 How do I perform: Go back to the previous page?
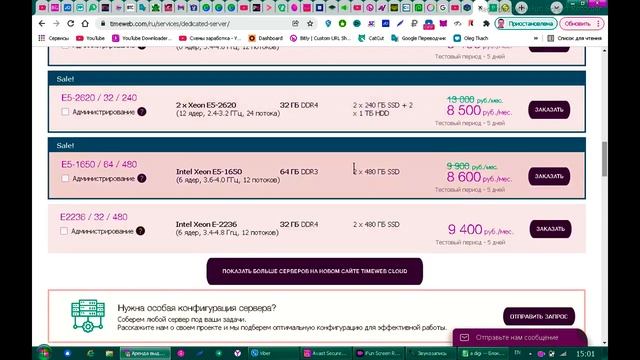click(x=42, y=24)
